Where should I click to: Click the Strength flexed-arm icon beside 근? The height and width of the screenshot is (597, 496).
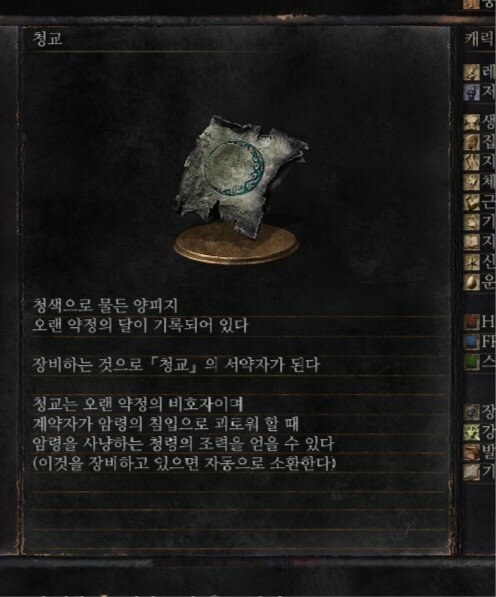tap(472, 203)
